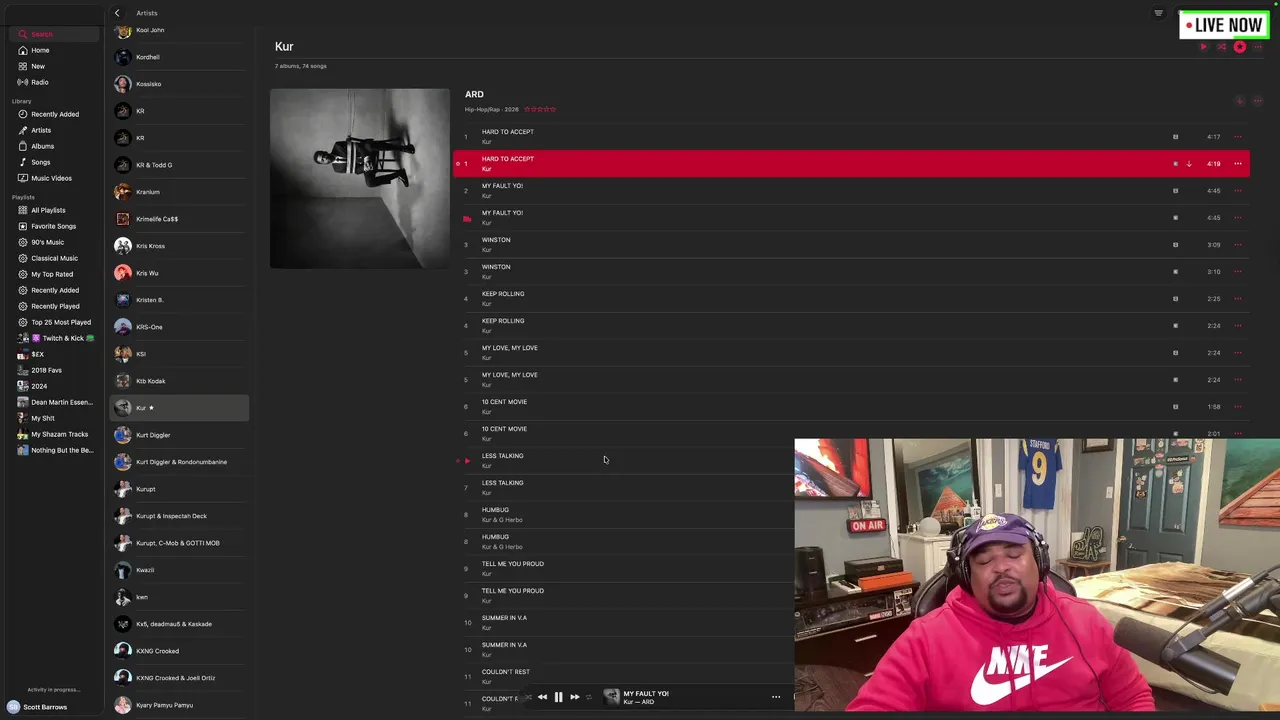The width and height of the screenshot is (1280, 720).
Task: Skip to previous track
Action: (x=542, y=697)
